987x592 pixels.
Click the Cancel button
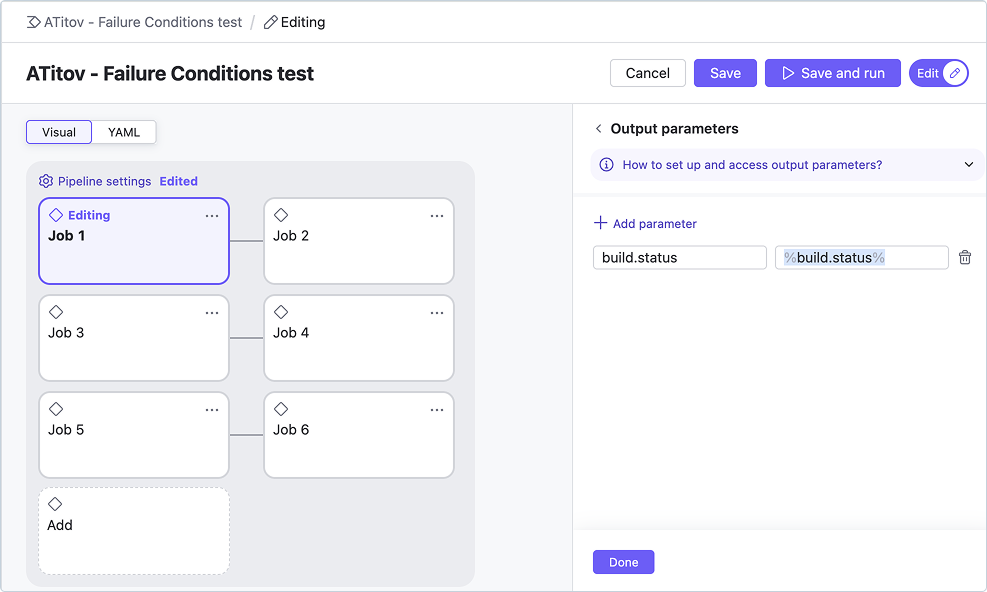coord(648,74)
